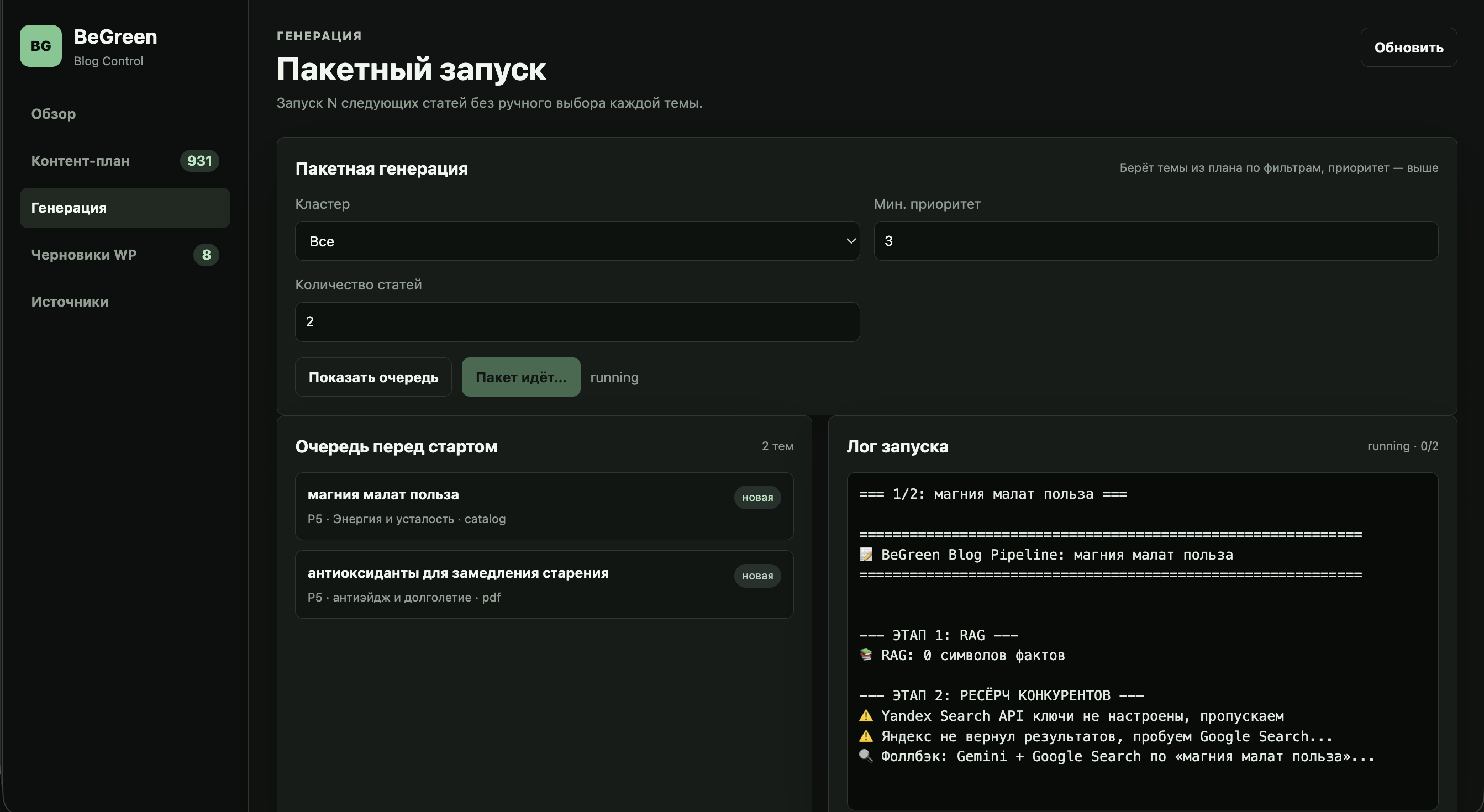Click Показать очередь button
Image resolution: width=1484 pixels, height=812 pixels.
pos(373,377)
